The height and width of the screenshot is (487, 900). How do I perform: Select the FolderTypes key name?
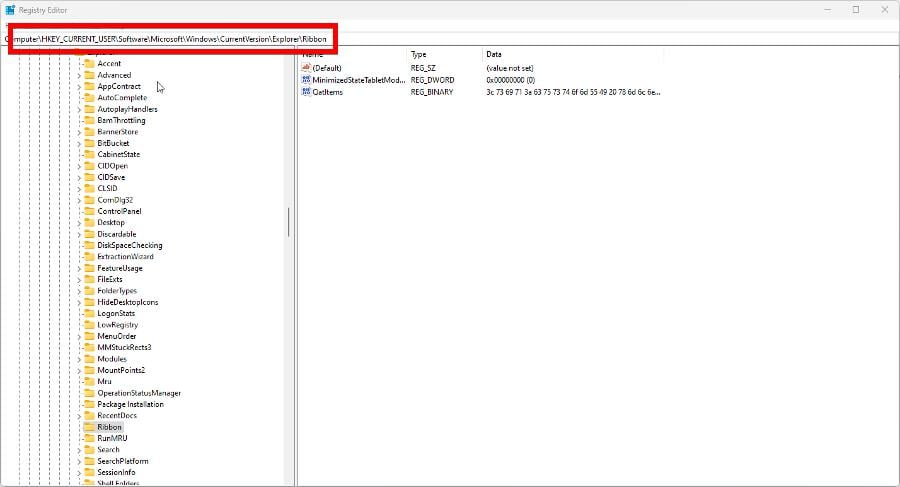point(117,291)
